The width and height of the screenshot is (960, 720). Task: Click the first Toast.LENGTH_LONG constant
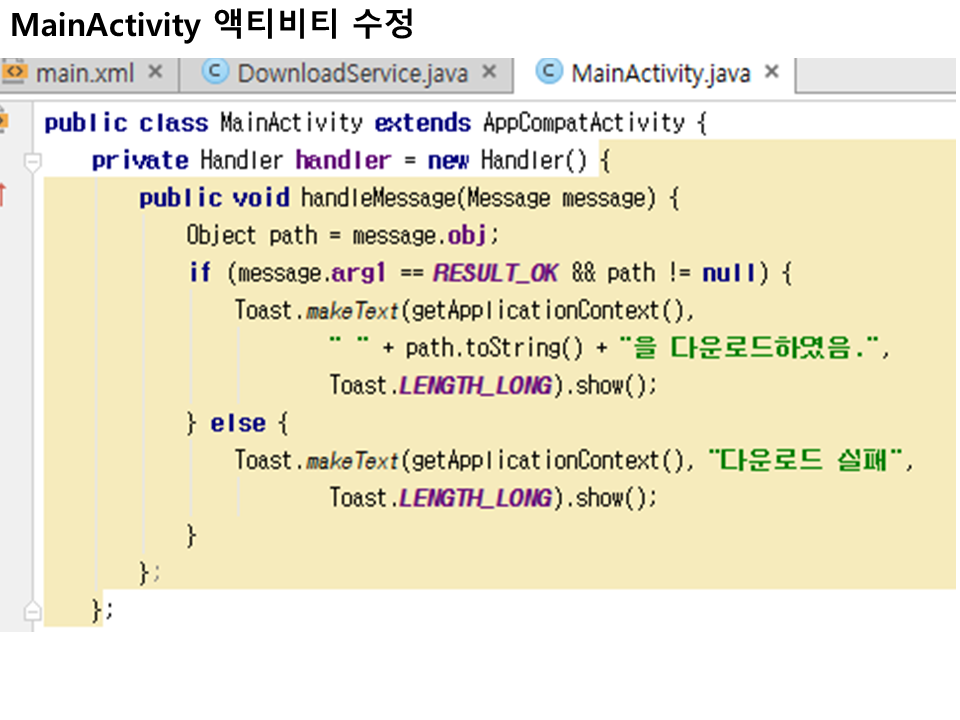pyautogui.click(x=475, y=386)
